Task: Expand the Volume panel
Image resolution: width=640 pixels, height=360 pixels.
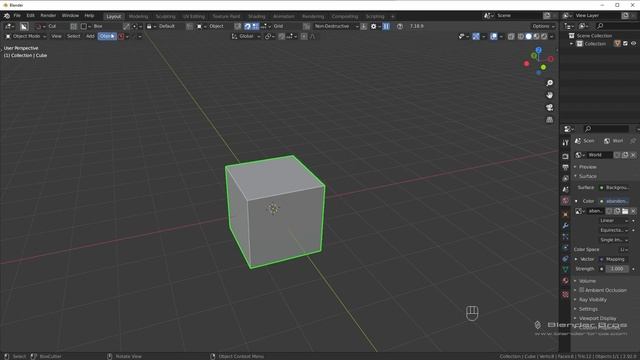Action: click(x=586, y=281)
